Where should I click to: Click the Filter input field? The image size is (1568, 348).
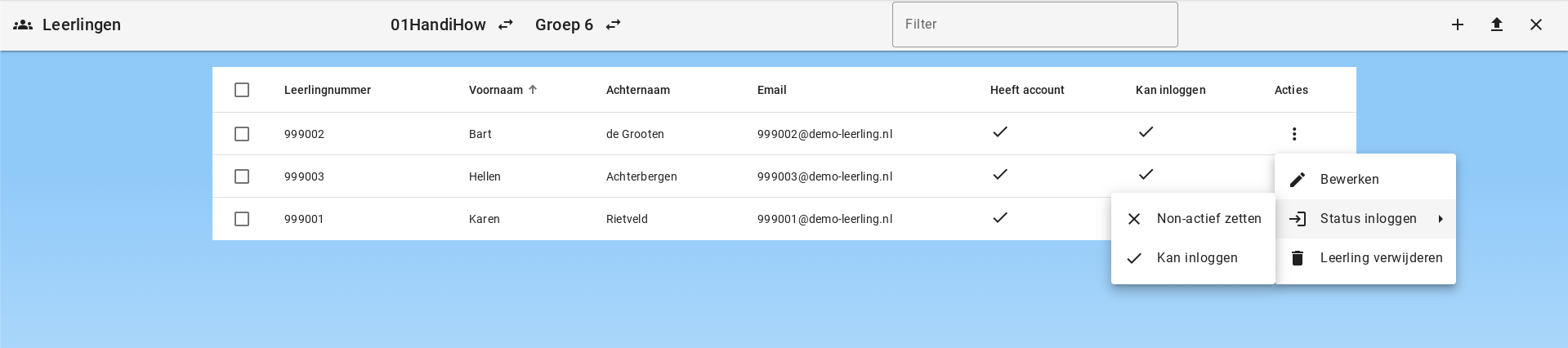click(1034, 25)
